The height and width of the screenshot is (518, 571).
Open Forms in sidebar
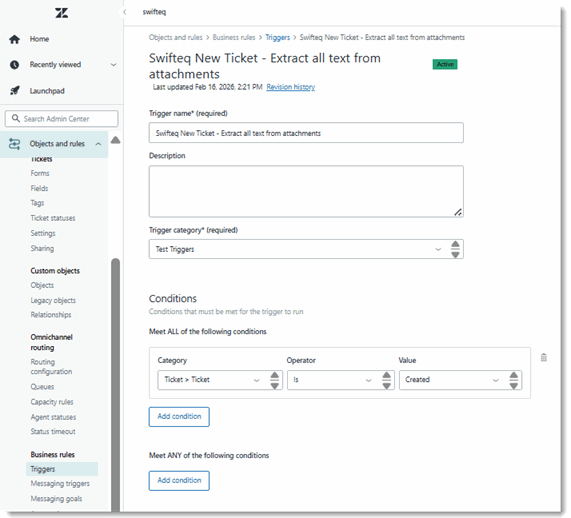click(x=40, y=173)
